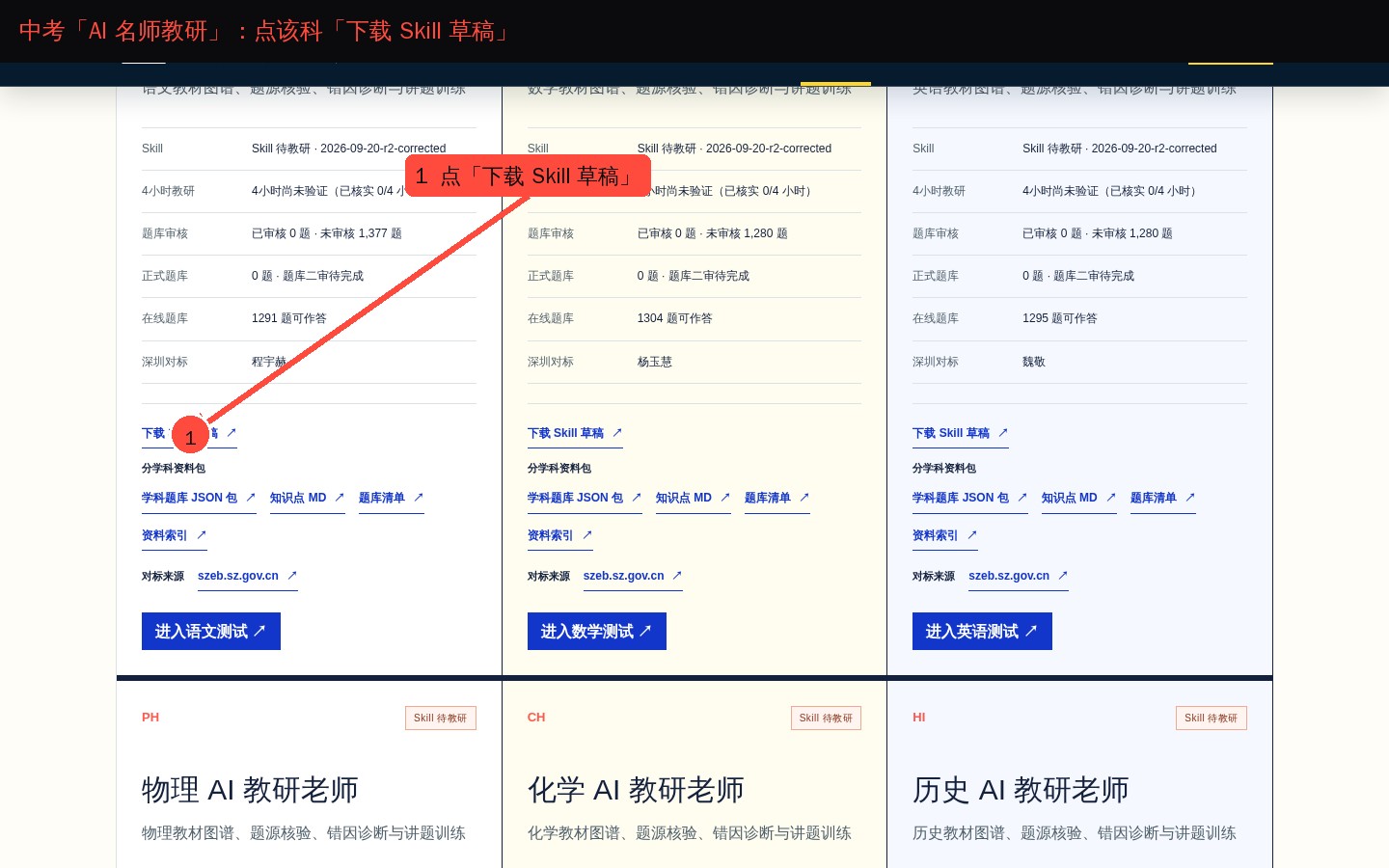Visit szeb.sz.gov.cn in English card
This screenshot has width=1389, height=868.
pos(1018,577)
